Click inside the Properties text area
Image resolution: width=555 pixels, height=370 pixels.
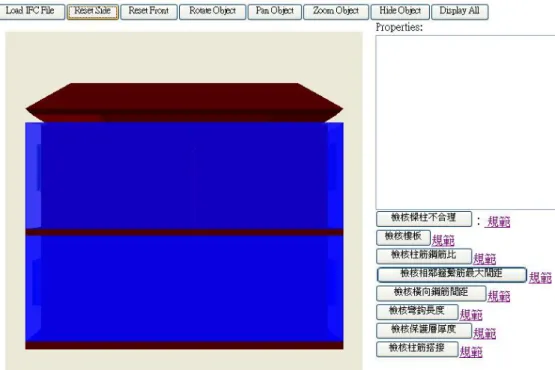465,122
